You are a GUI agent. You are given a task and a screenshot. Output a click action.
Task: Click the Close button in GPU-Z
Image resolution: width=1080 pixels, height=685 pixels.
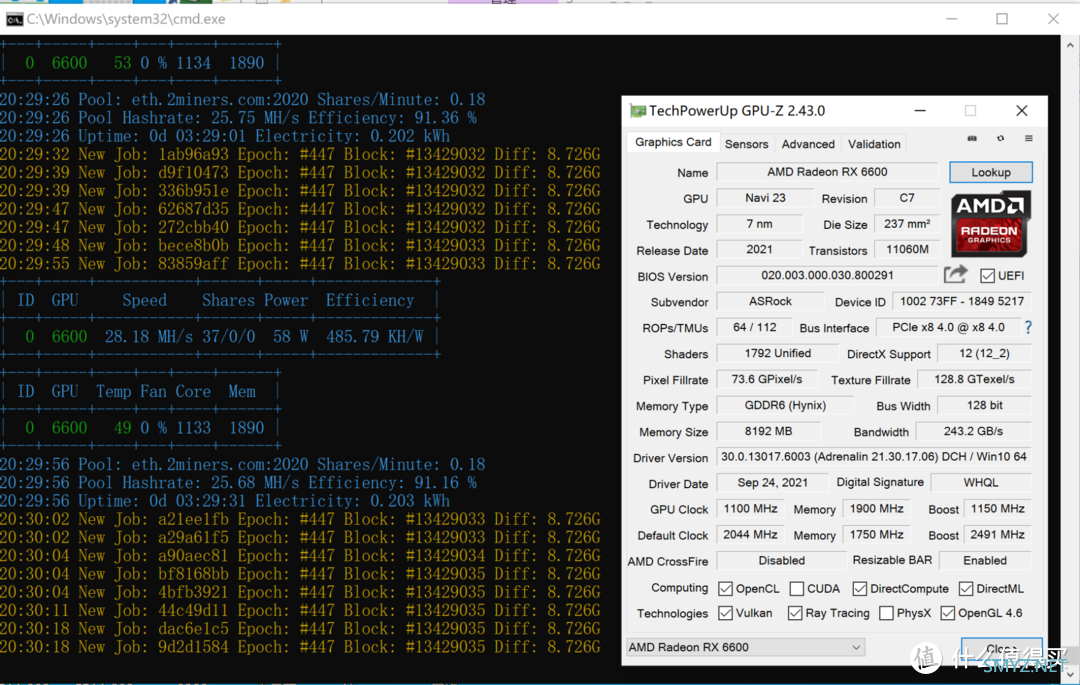click(x=1001, y=649)
